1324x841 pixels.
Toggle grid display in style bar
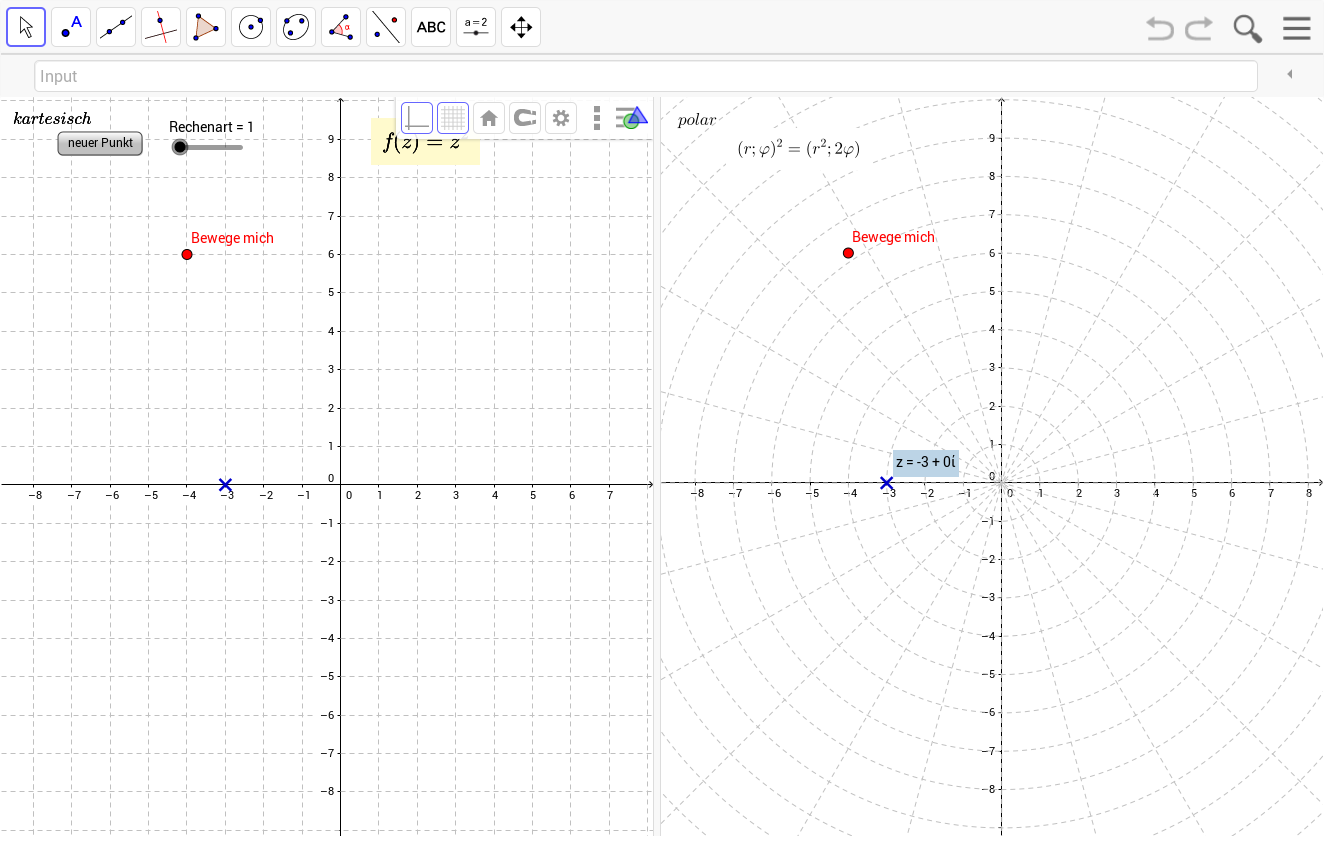click(x=453, y=118)
